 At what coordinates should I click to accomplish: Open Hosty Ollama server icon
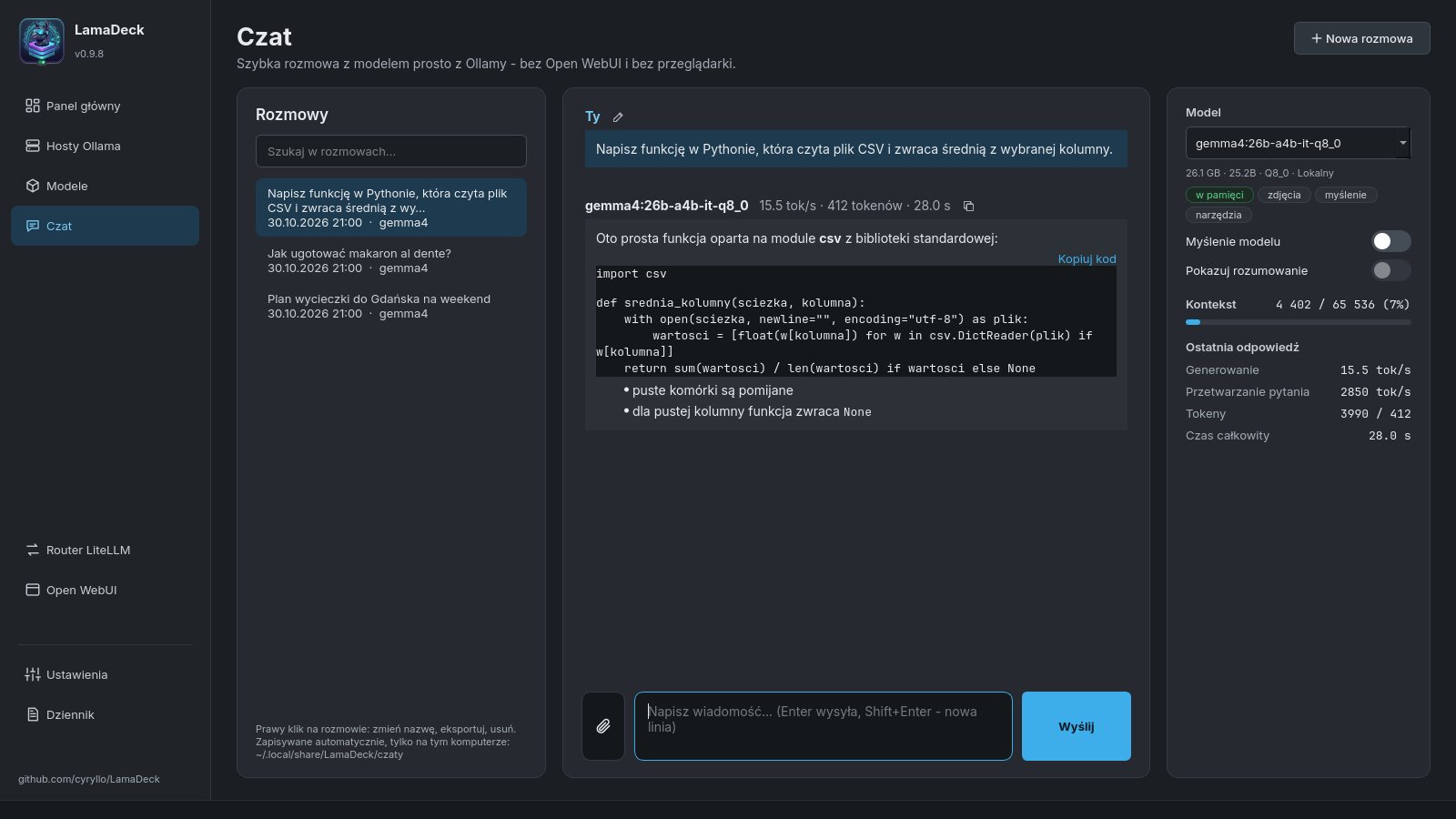(x=33, y=146)
